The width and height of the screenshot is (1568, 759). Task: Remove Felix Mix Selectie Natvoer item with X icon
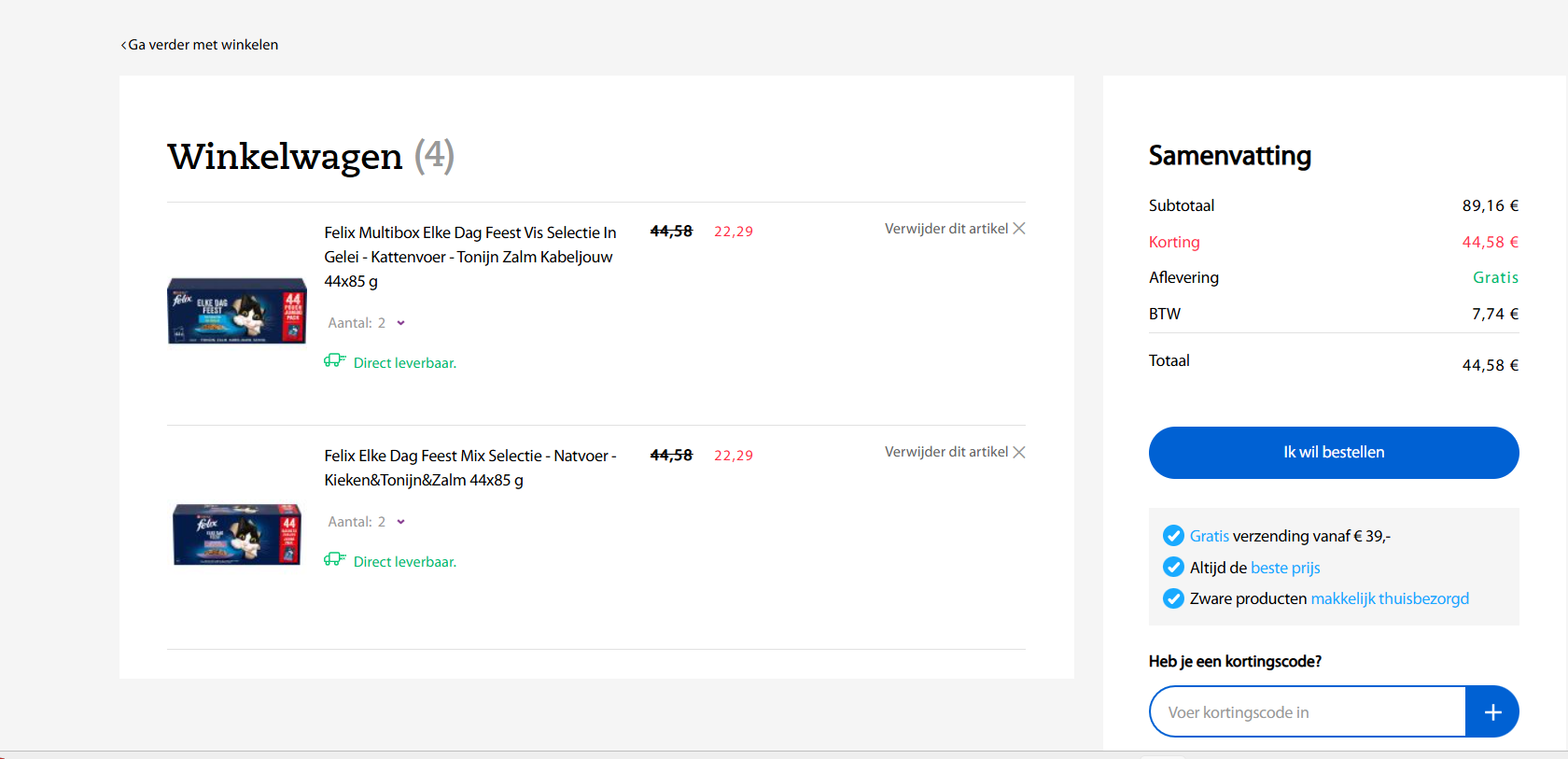pyautogui.click(x=1019, y=452)
